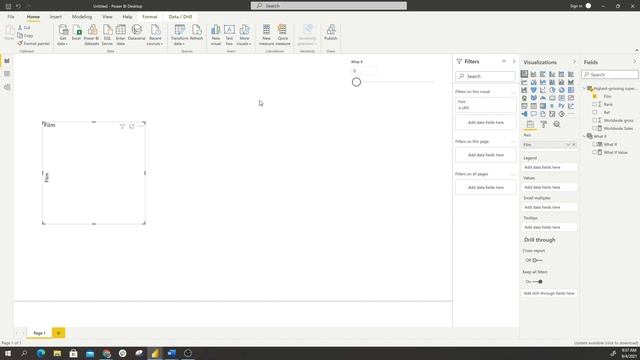Uncheck the Film field checkbox
The width and height of the screenshot is (640, 360).
pyautogui.click(x=595, y=96)
